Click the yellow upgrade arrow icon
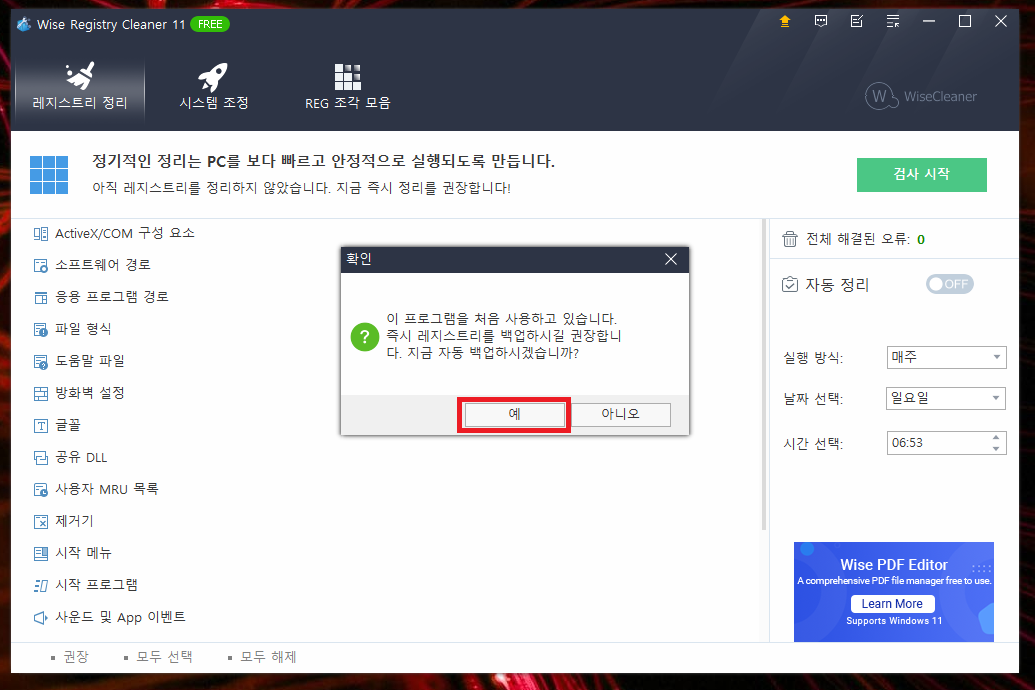Viewport: 1035px width, 690px height. click(x=785, y=20)
